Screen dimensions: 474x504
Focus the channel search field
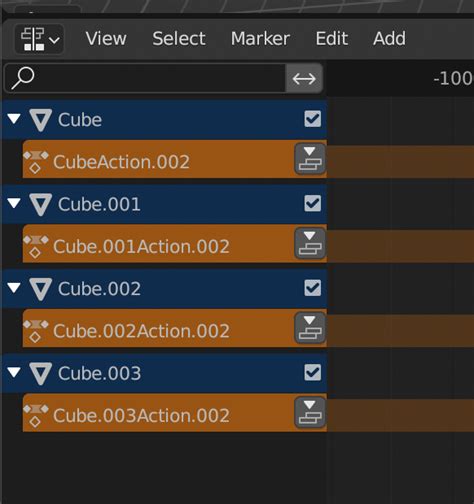pyautogui.click(x=145, y=78)
